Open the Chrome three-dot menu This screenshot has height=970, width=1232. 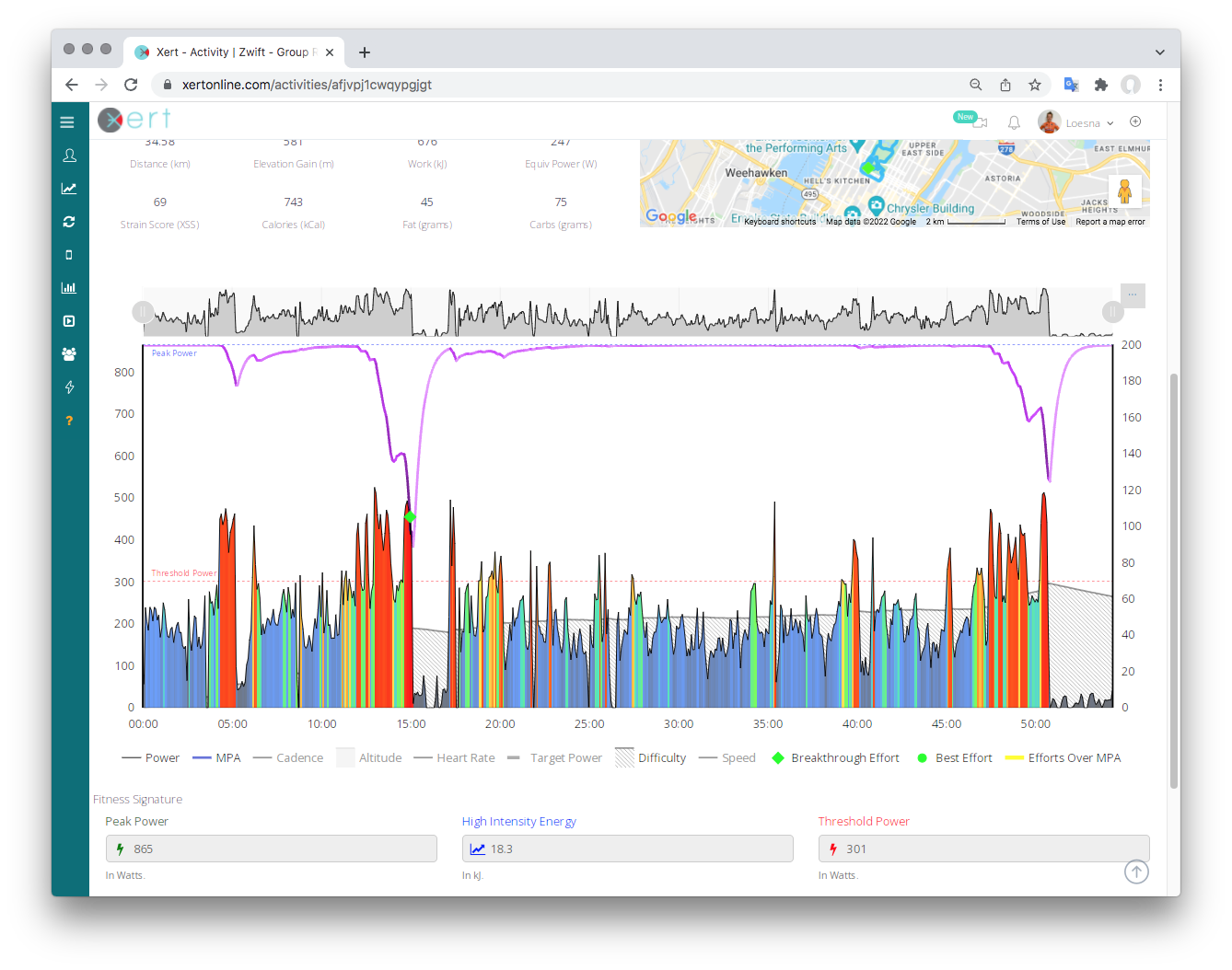(x=1160, y=85)
